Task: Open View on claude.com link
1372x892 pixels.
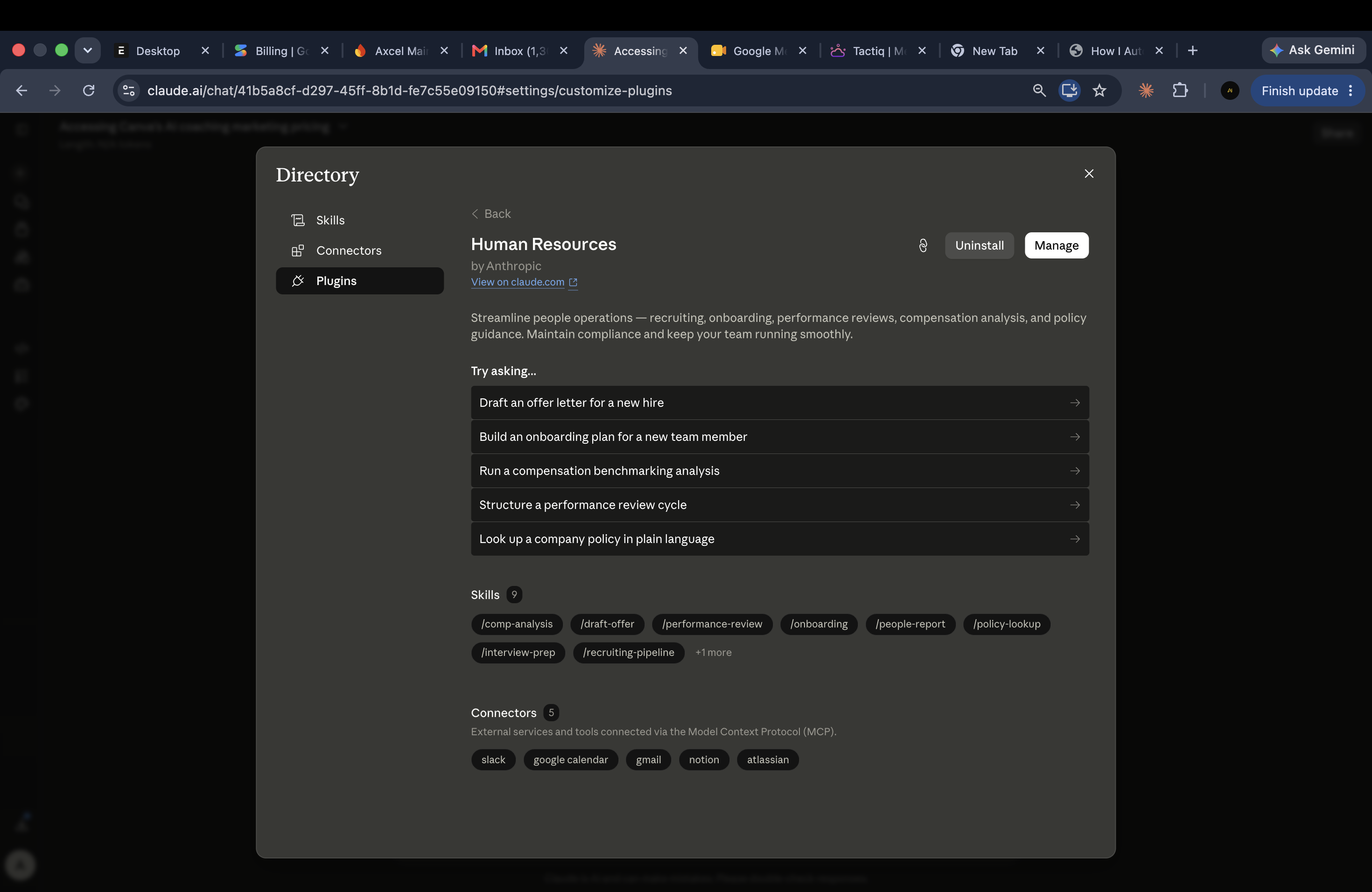Action: [524, 282]
